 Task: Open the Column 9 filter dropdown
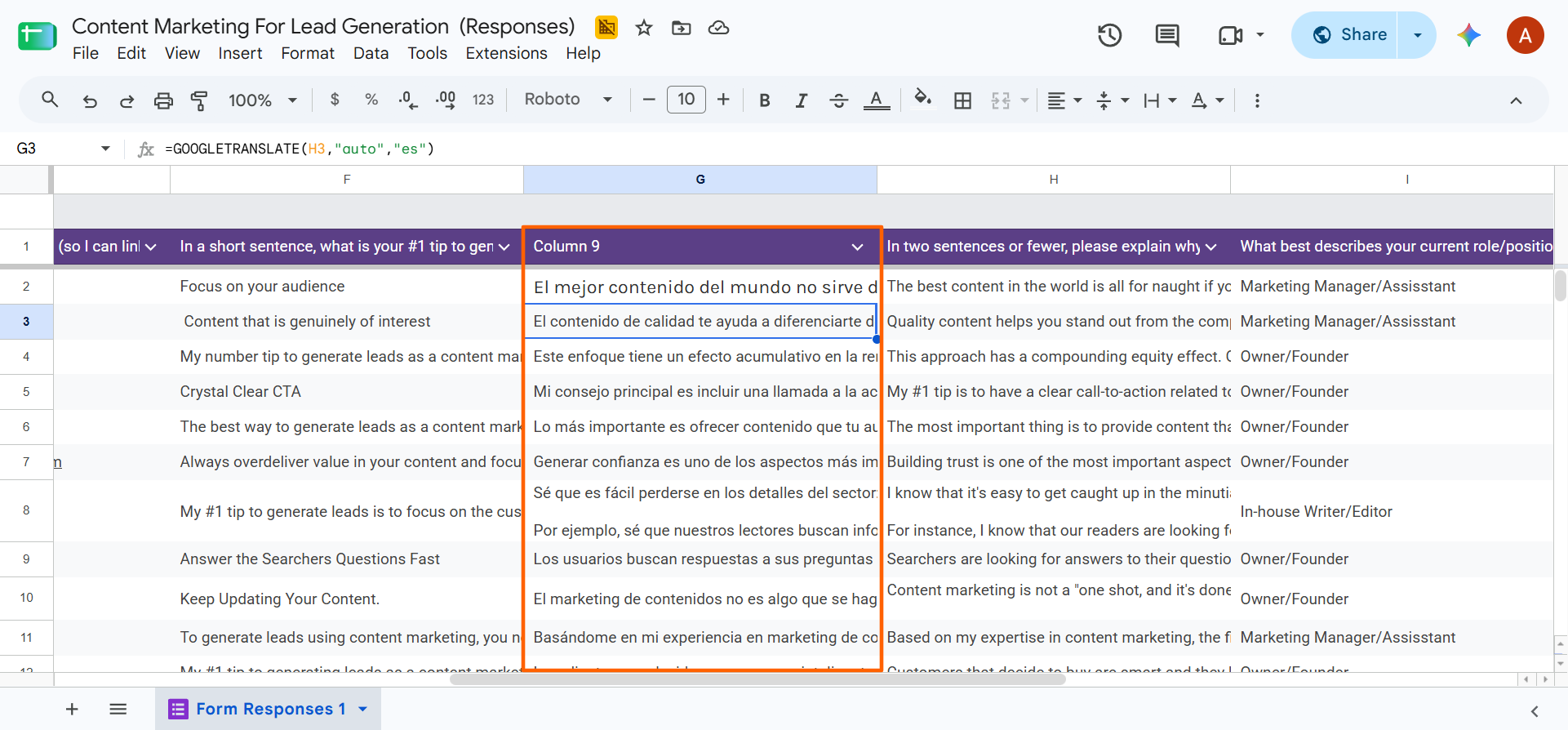[857, 247]
